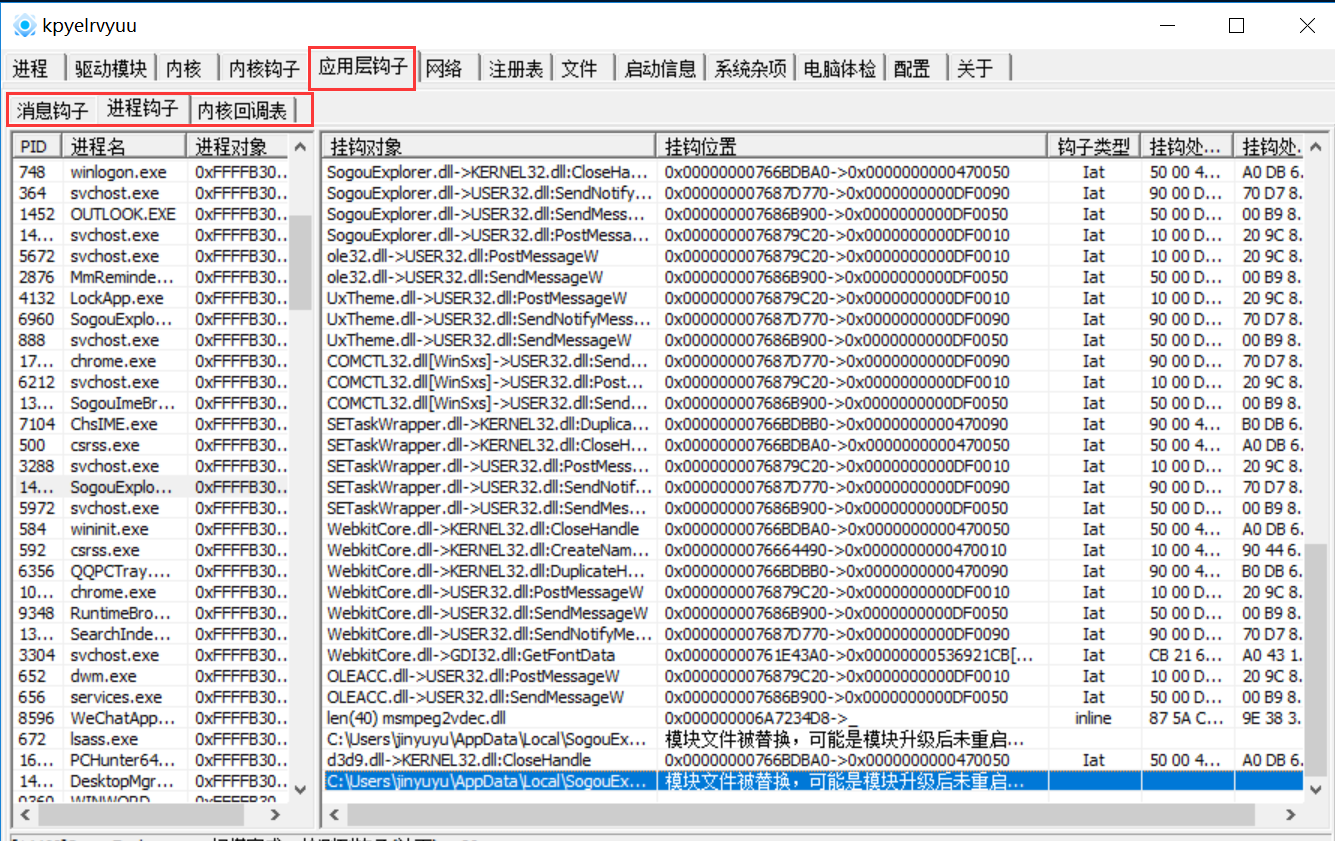Click the inline hook type cell

(x=1094, y=718)
